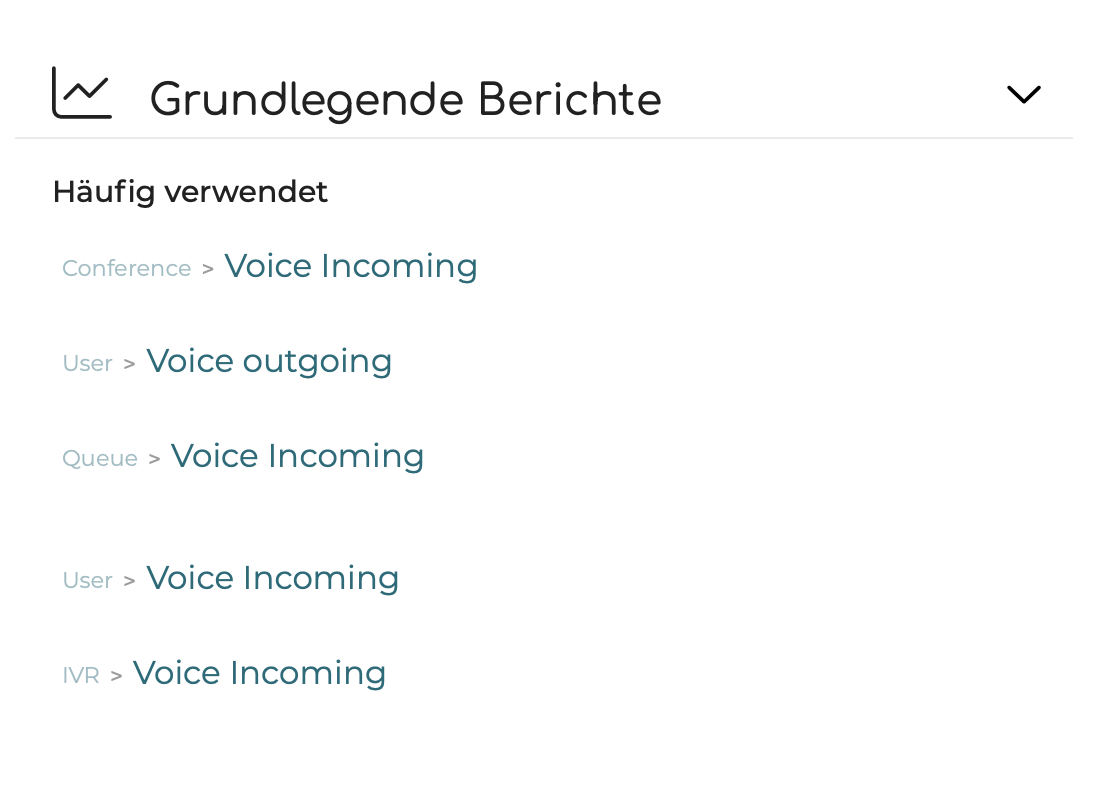Click the User label before Voice Incoming

88,580
